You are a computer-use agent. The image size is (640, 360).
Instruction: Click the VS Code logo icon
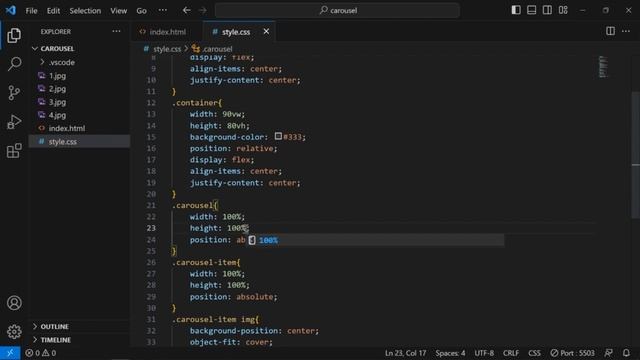coord(11,10)
